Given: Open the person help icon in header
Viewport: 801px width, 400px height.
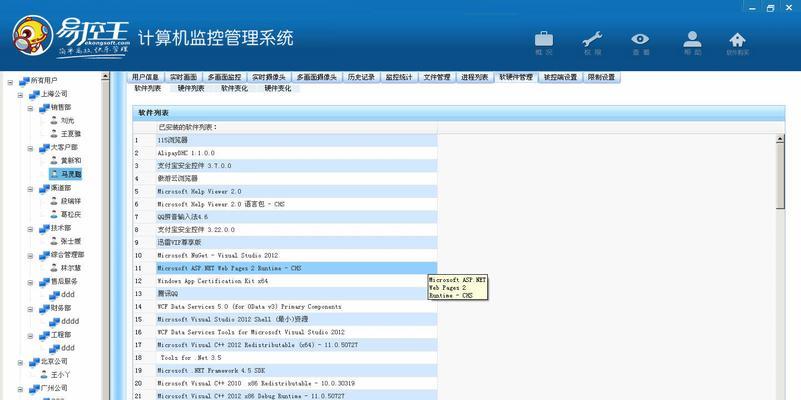Looking at the screenshot, I should (x=692, y=39).
